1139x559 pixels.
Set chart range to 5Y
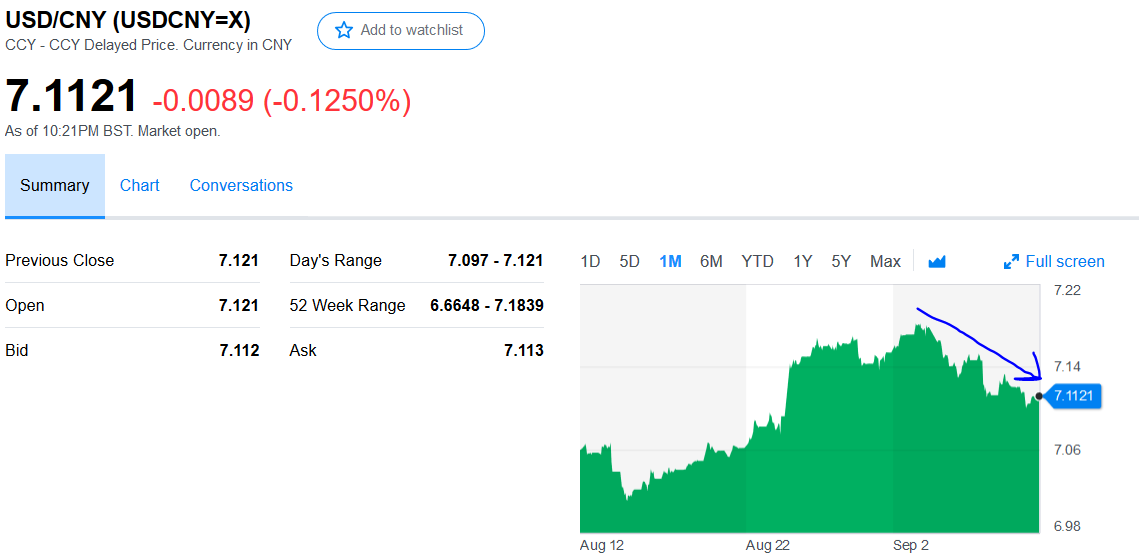(x=841, y=261)
